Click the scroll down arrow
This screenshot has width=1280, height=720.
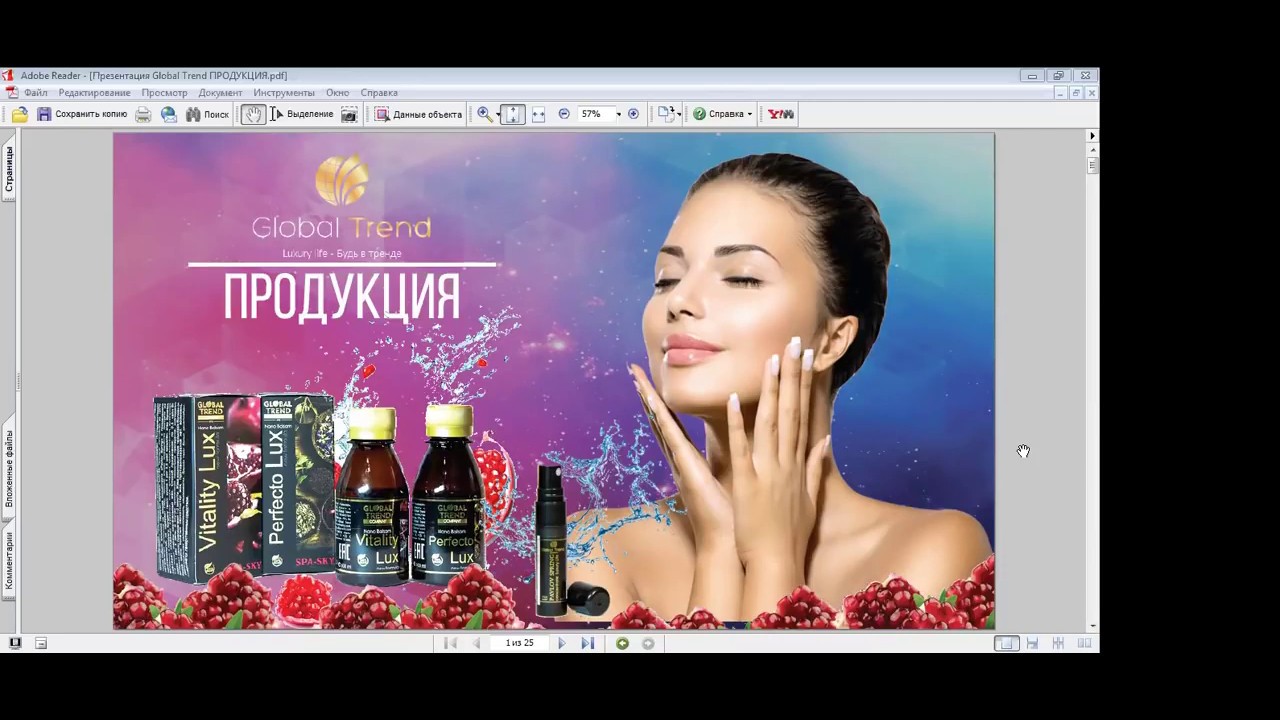pyautogui.click(x=1092, y=625)
